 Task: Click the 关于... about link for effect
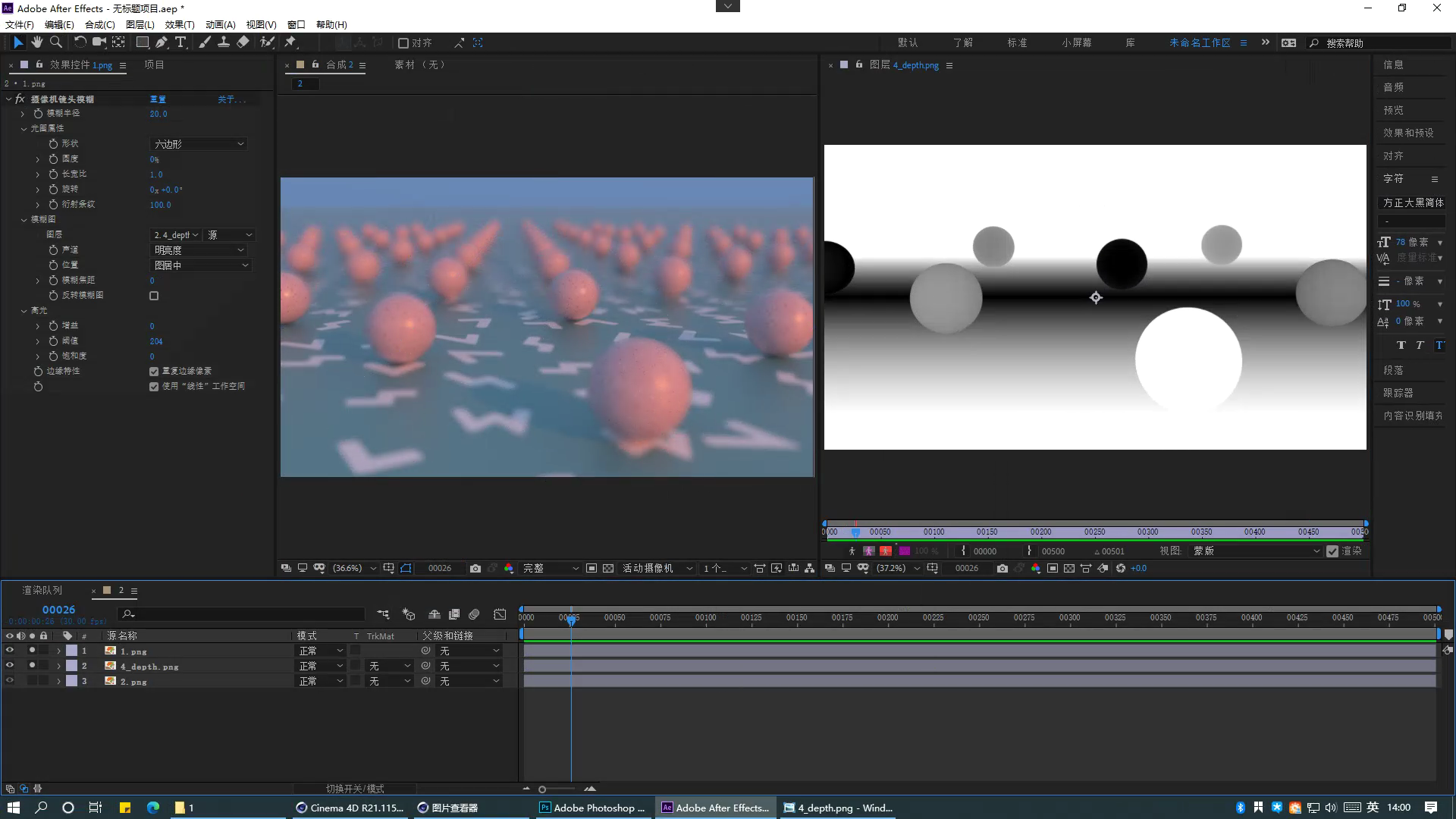(x=232, y=99)
